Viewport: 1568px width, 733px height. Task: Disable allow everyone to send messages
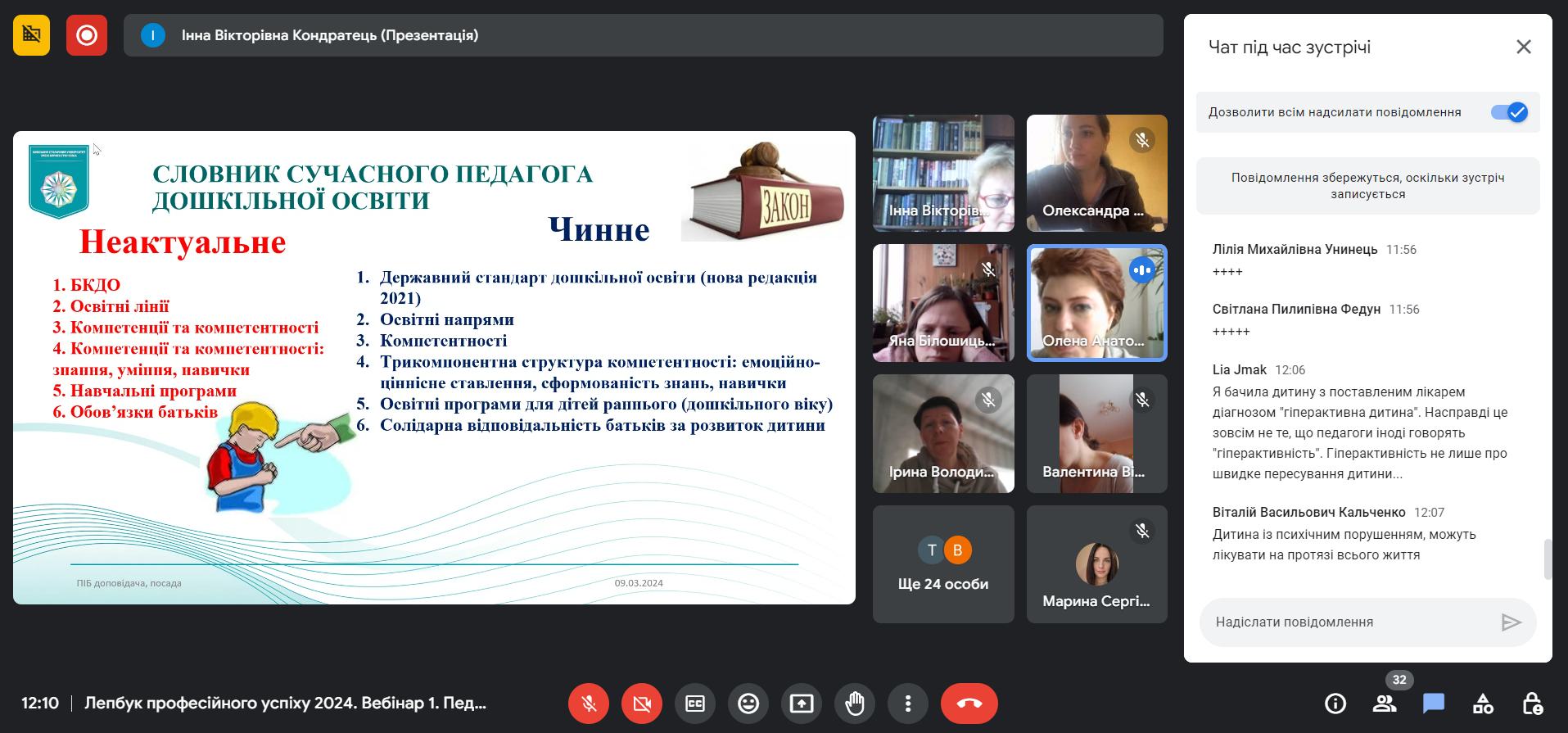click(1509, 112)
